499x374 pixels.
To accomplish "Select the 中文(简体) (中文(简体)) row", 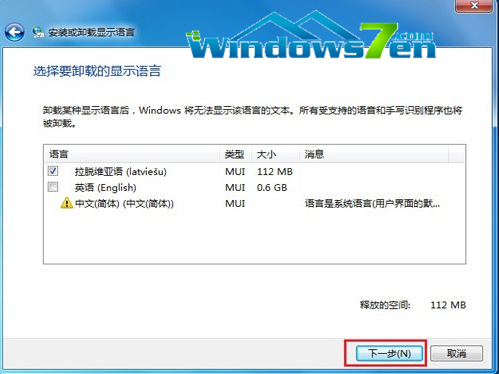I will pyautogui.click(x=254, y=203).
